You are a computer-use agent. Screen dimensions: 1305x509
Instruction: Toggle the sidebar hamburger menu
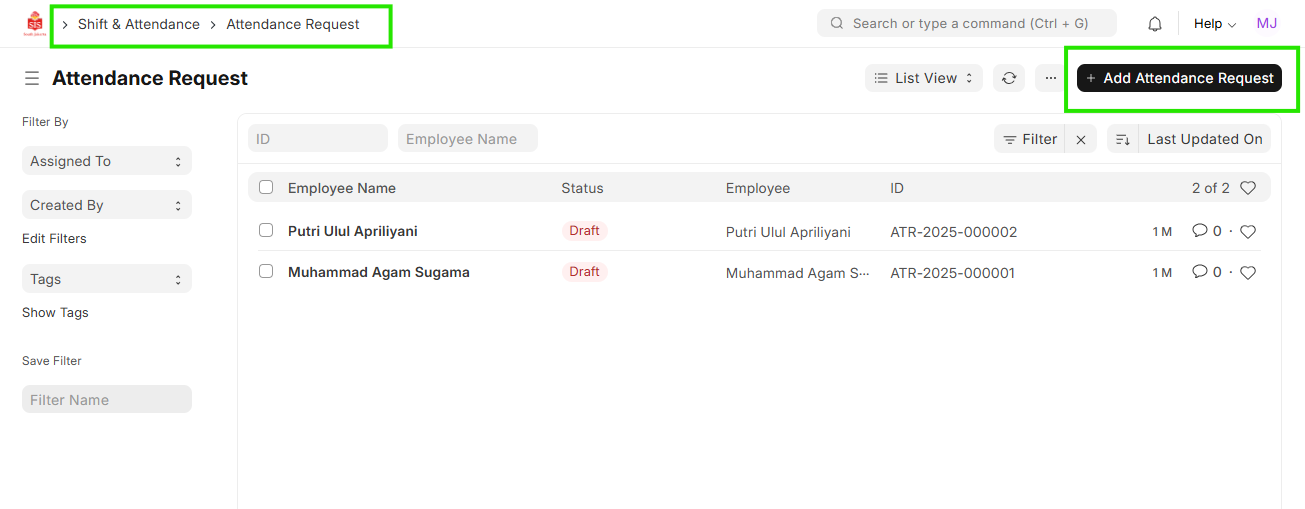click(x=32, y=78)
